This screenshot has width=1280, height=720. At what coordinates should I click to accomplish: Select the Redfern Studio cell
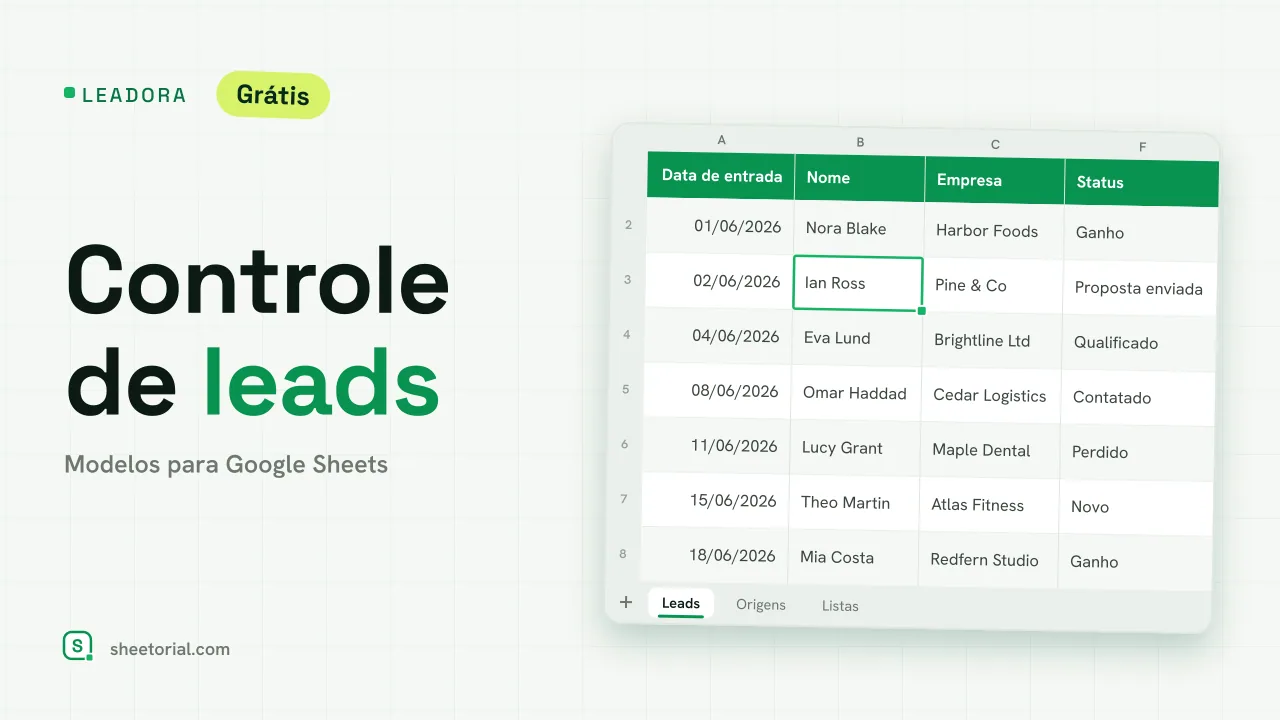tap(988, 561)
